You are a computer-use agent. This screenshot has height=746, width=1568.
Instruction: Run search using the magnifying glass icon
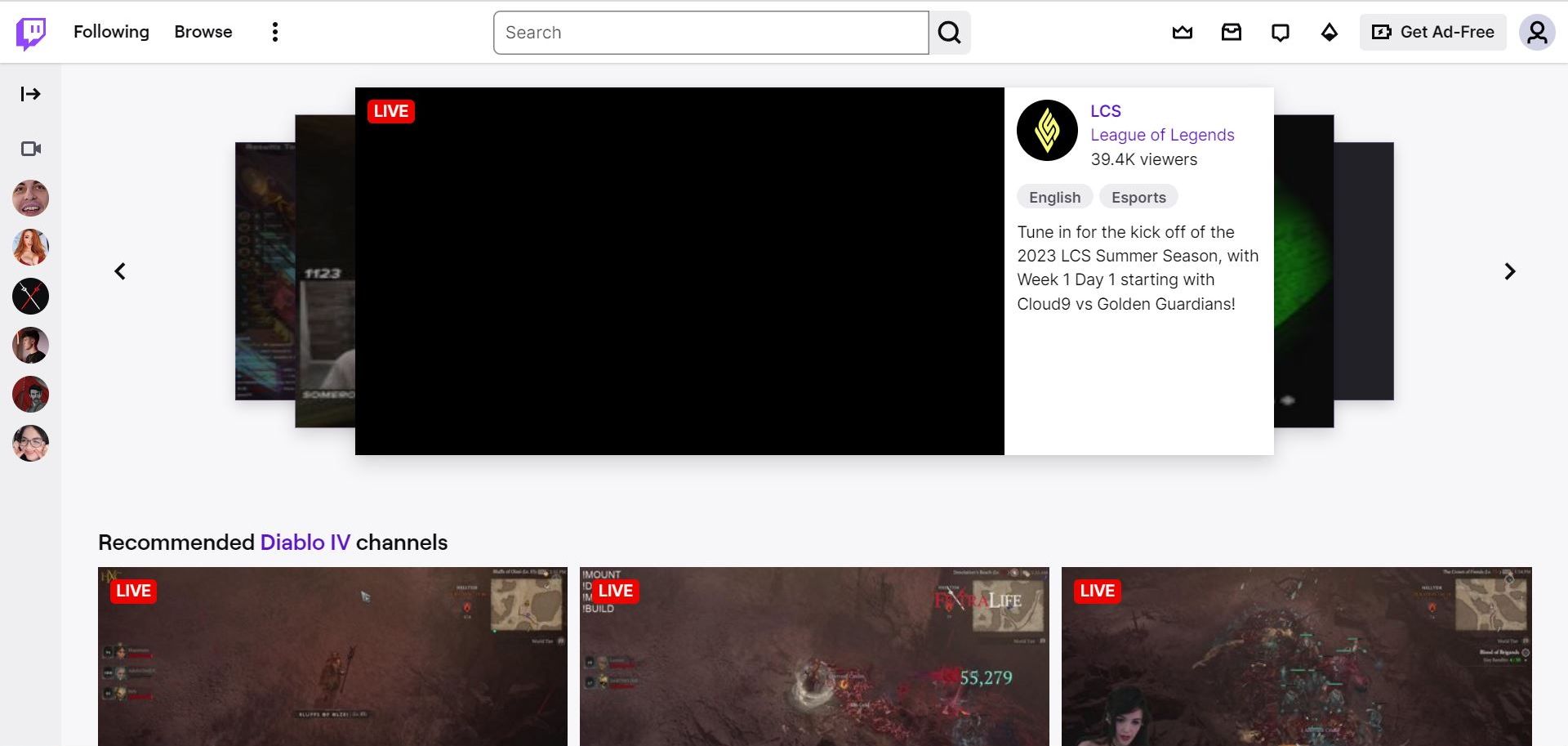point(949,33)
